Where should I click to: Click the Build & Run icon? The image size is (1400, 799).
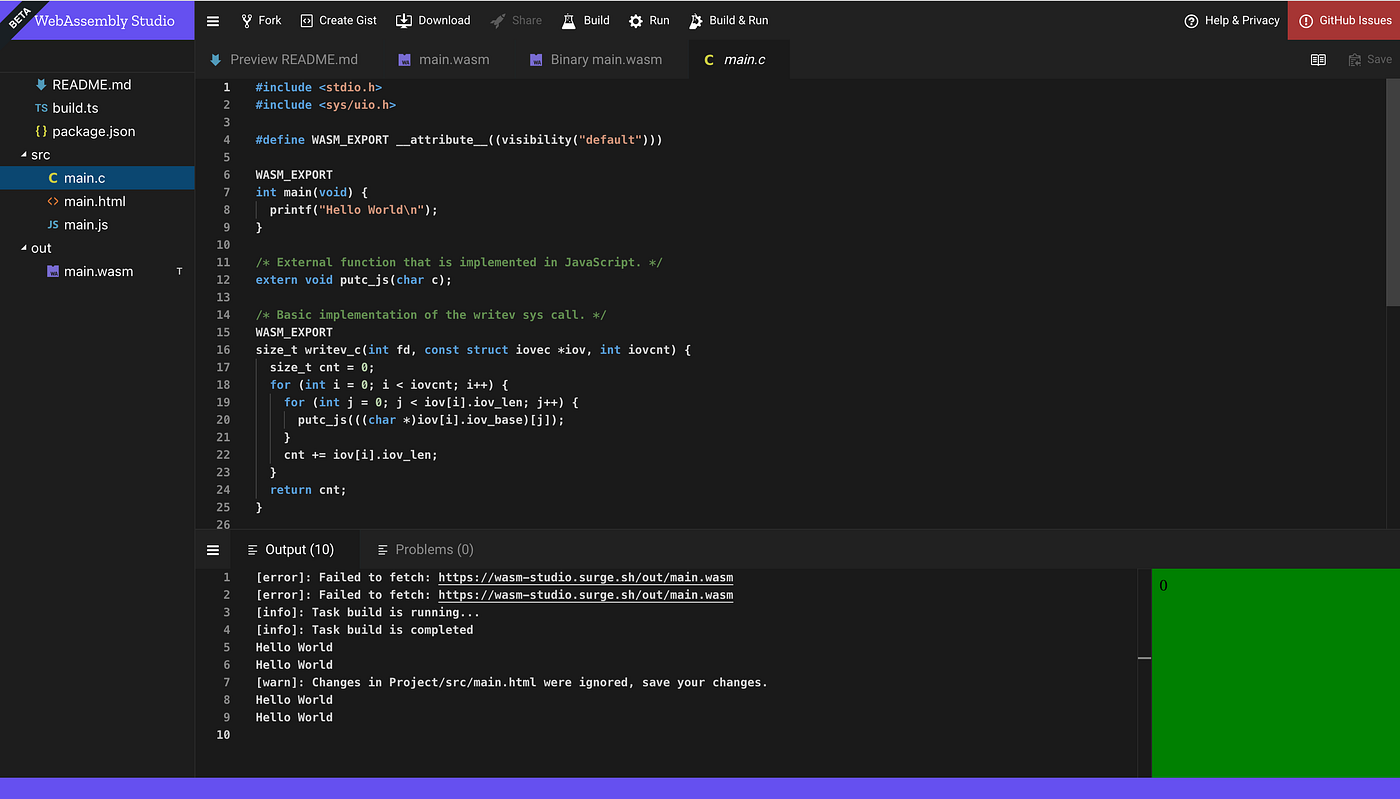pos(696,20)
